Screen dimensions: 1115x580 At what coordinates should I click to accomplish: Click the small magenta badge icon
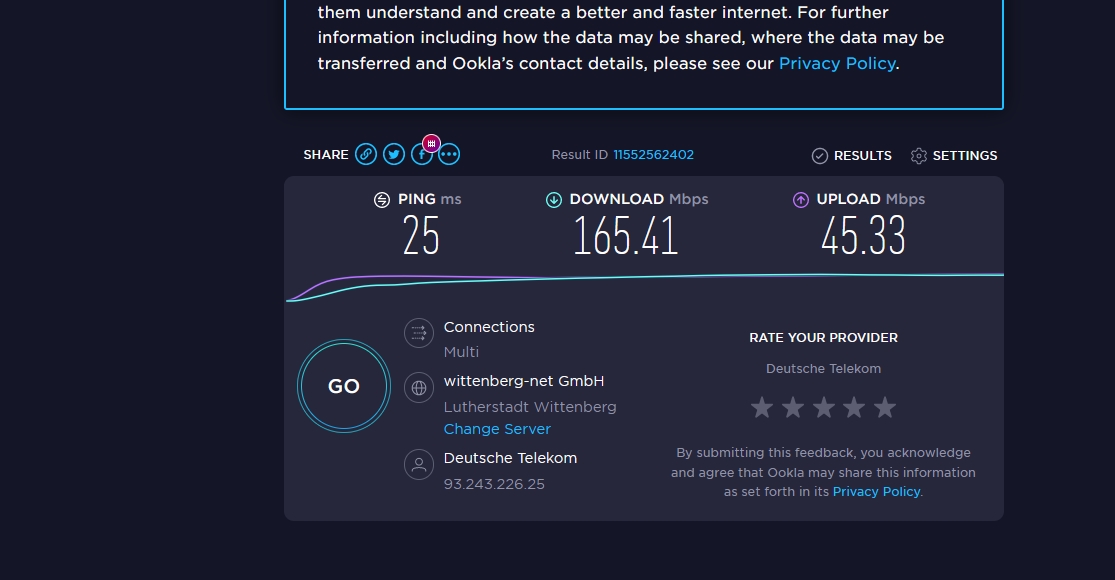click(431, 143)
